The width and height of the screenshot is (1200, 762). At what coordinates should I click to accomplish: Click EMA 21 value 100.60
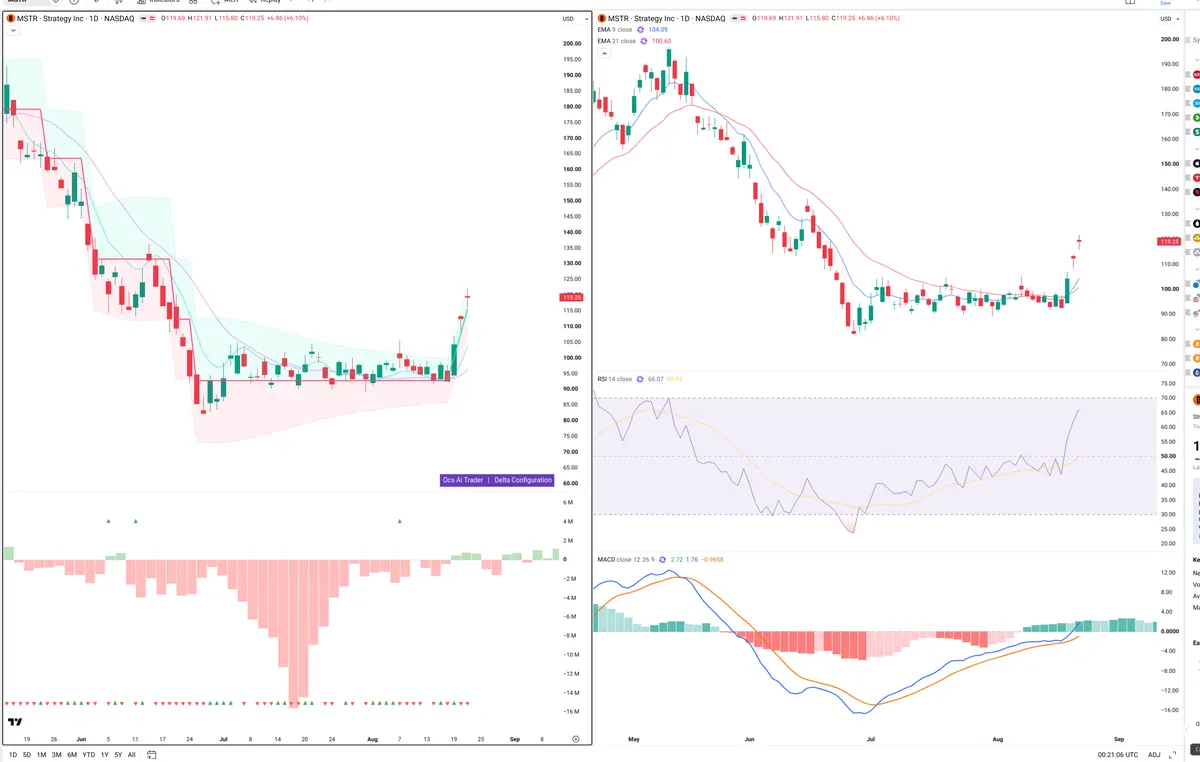(661, 41)
